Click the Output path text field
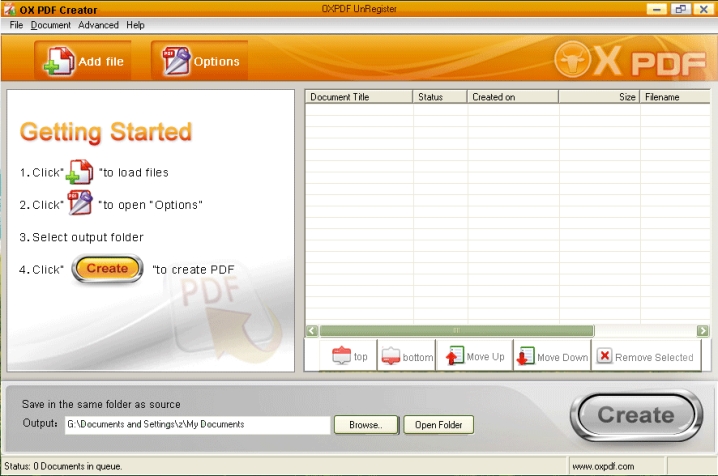 point(196,425)
